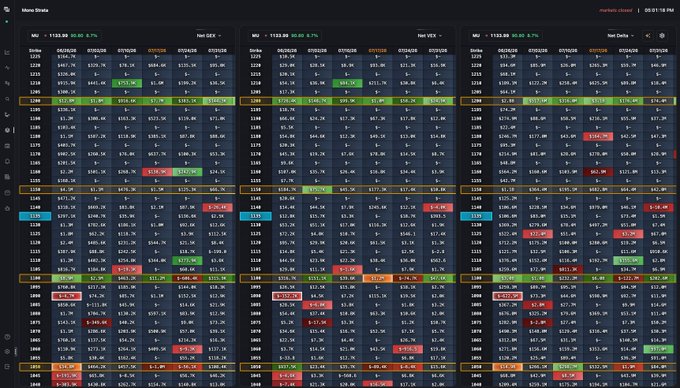This screenshot has width=680, height=388.
Task: Click green 07/03/26 cell at 1150 in Net VEX
Action: click(317, 189)
